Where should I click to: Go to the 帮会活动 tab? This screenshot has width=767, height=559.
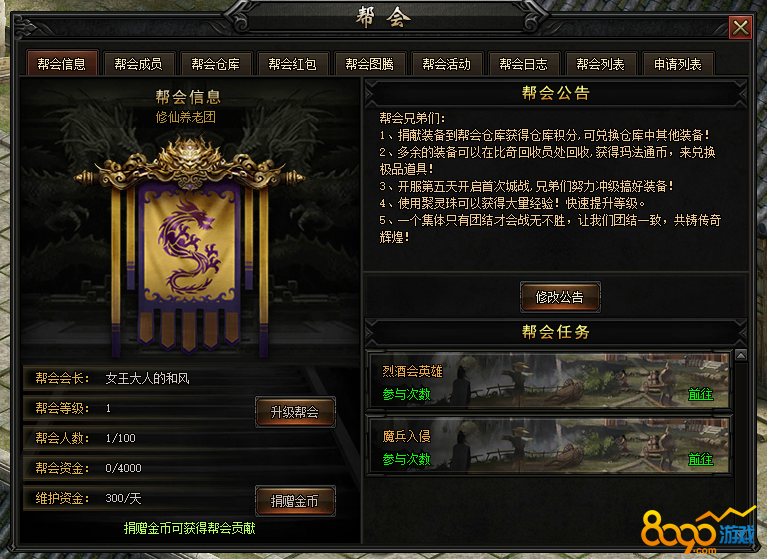point(447,64)
